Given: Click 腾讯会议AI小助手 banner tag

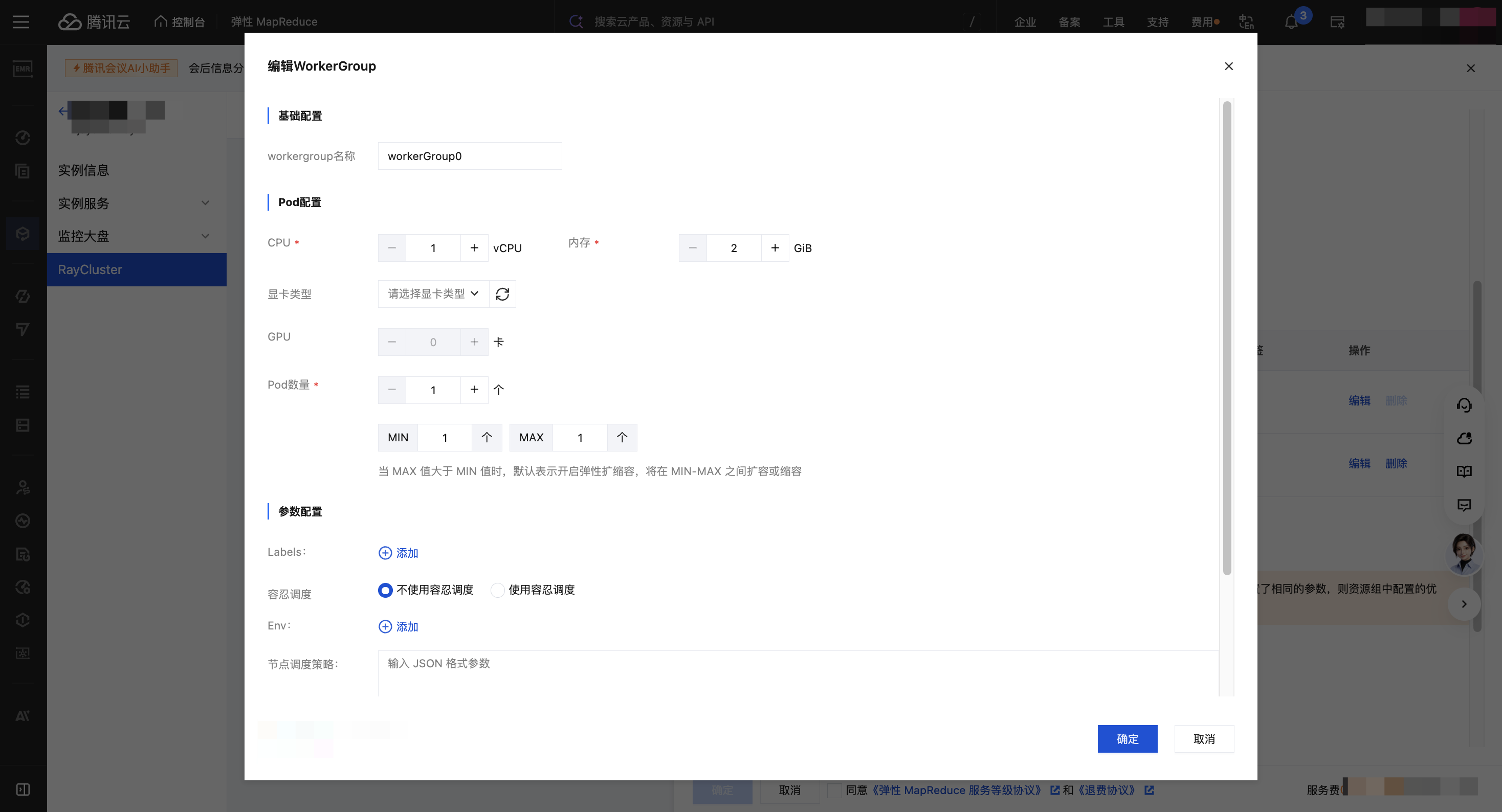Looking at the screenshot, I should tap(121, 68).
